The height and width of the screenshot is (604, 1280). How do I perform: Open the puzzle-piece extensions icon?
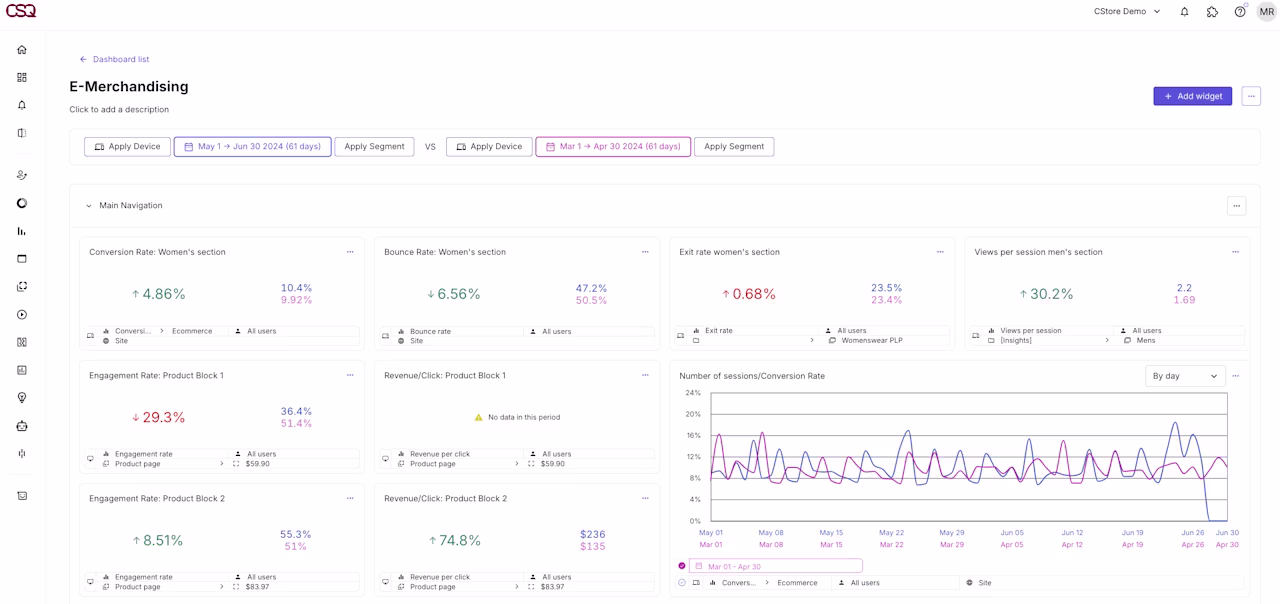(1212, 12)
